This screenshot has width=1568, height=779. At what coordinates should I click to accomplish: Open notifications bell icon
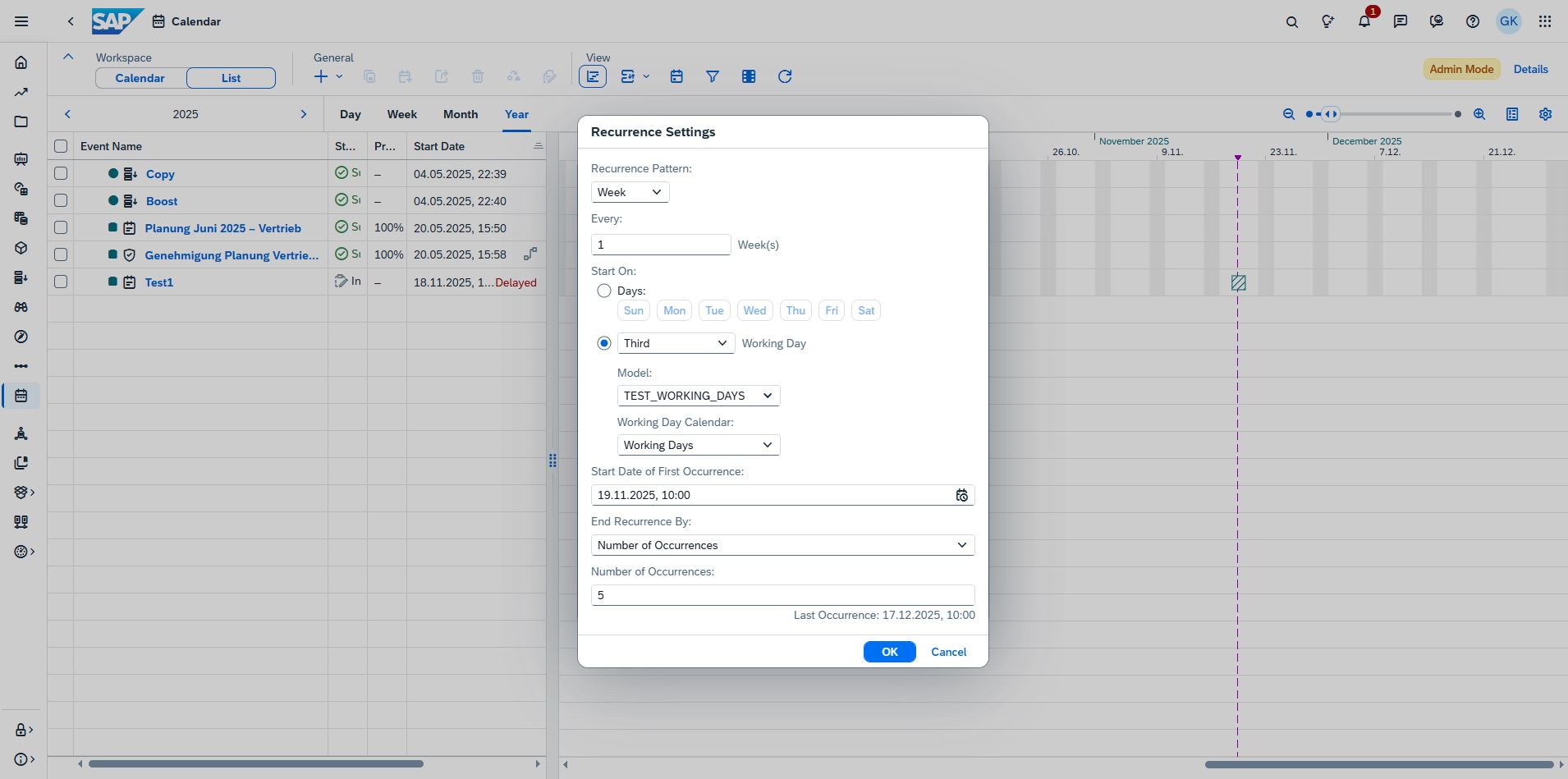click(x=1364, y=21)
